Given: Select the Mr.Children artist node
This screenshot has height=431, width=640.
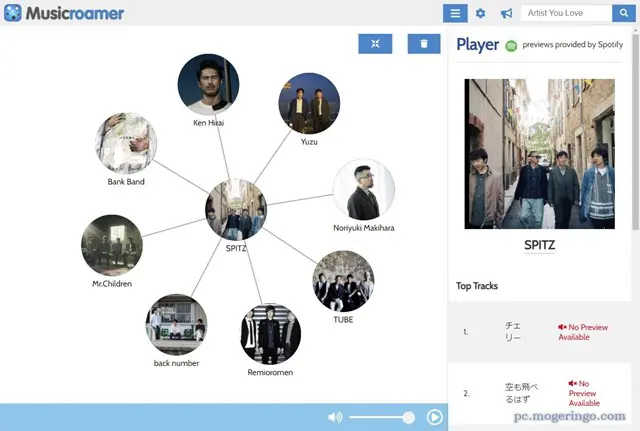Looking at the screenshot, I should [112, 245].
